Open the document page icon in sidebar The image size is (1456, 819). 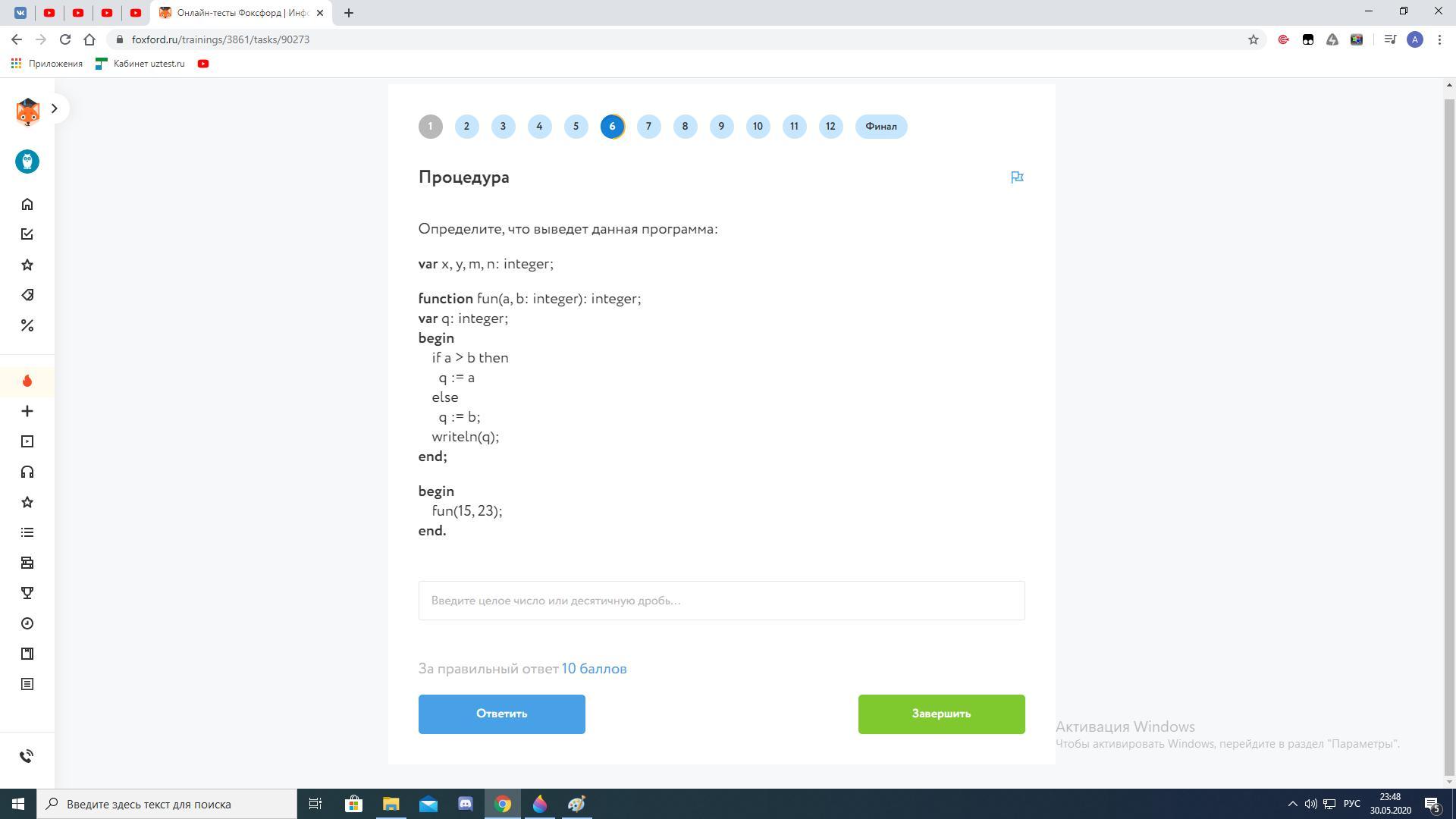click(27, 684)
